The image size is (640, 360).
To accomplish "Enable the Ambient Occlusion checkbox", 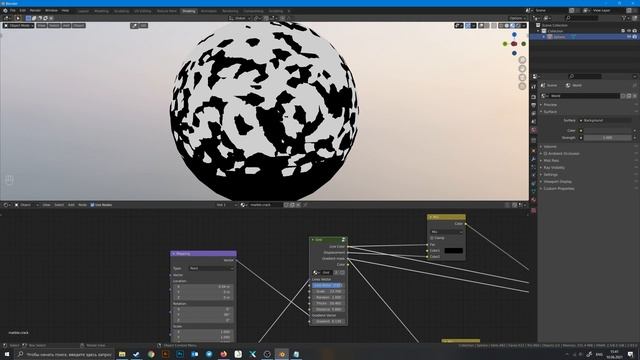I will [x=545, y=154].
